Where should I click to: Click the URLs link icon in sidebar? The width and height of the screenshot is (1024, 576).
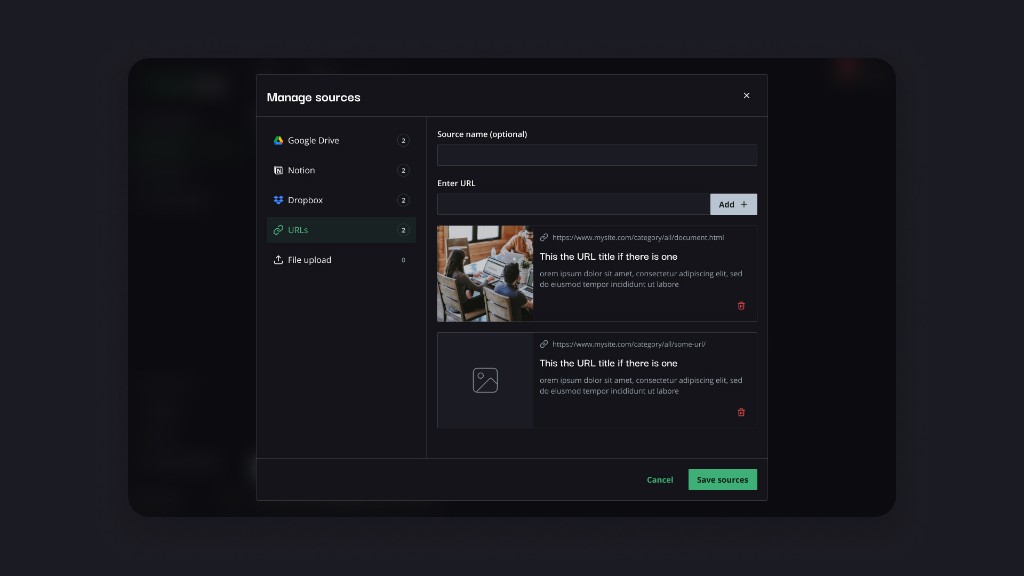[x=278, y=230]
